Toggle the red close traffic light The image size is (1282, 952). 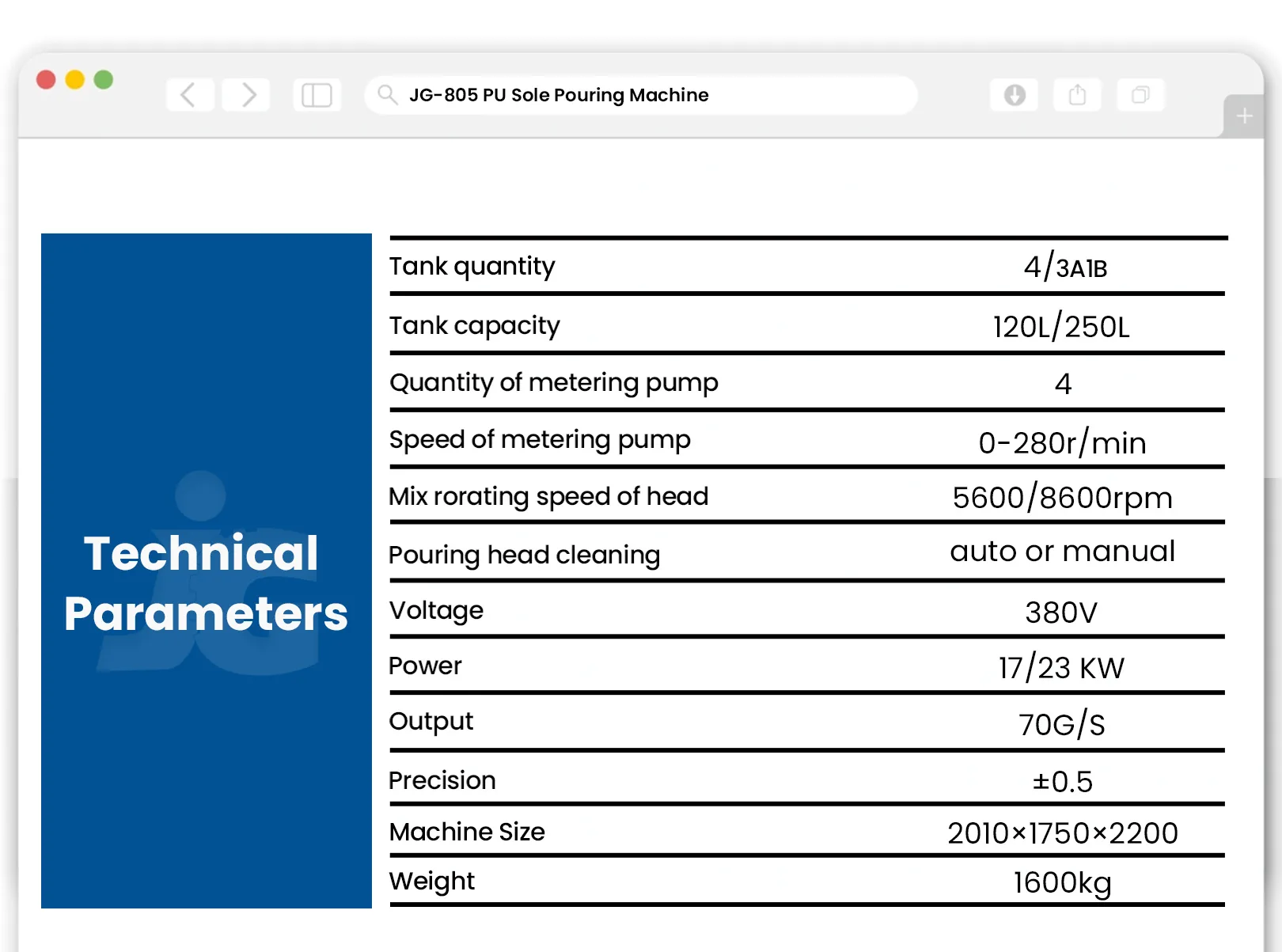click(47, 80)
